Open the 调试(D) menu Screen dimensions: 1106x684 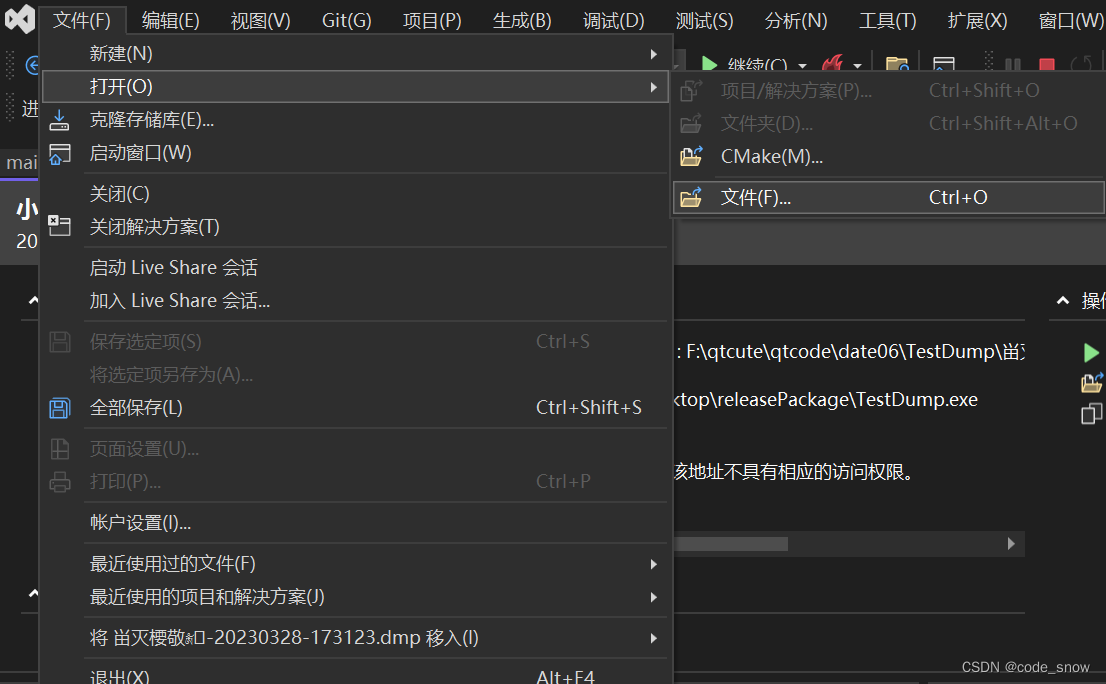613,18
